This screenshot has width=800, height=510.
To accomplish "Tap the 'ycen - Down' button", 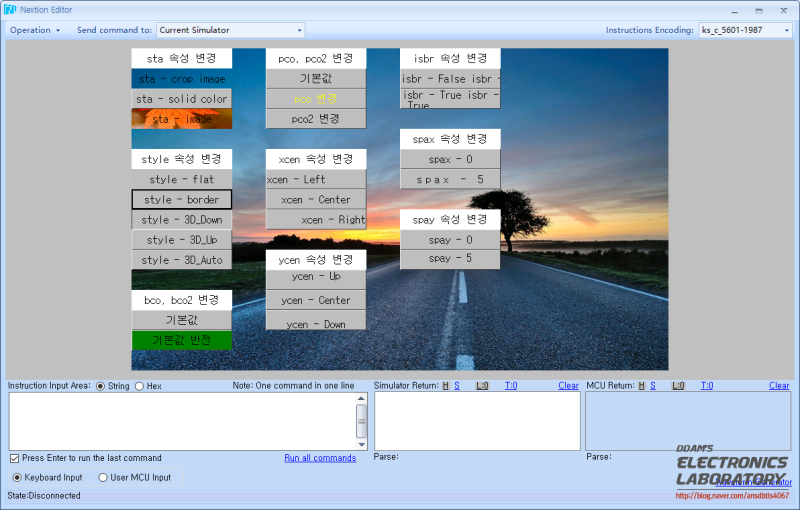I will click(316, 320).
